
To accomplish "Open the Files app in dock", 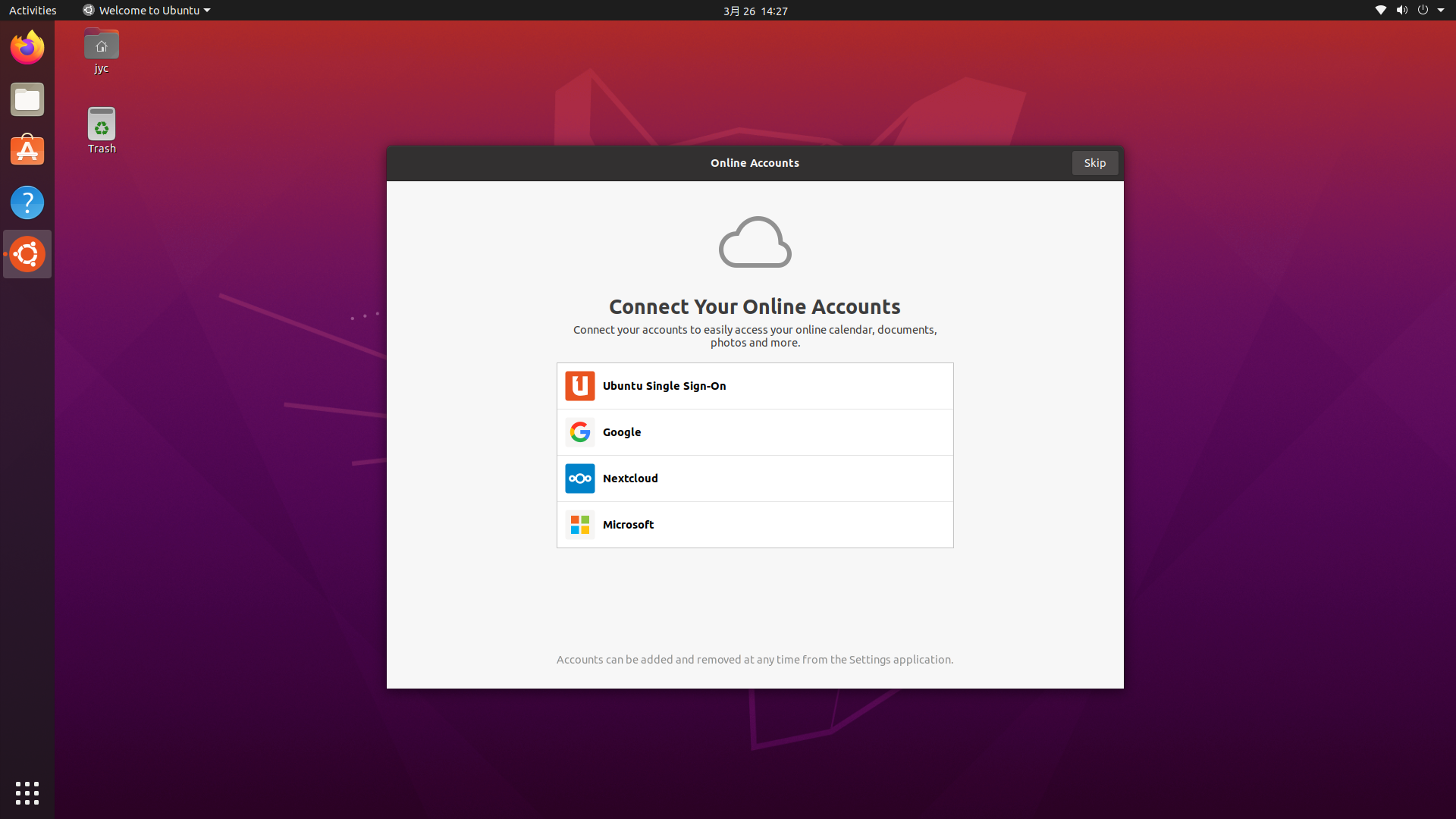I will [27, 99].
